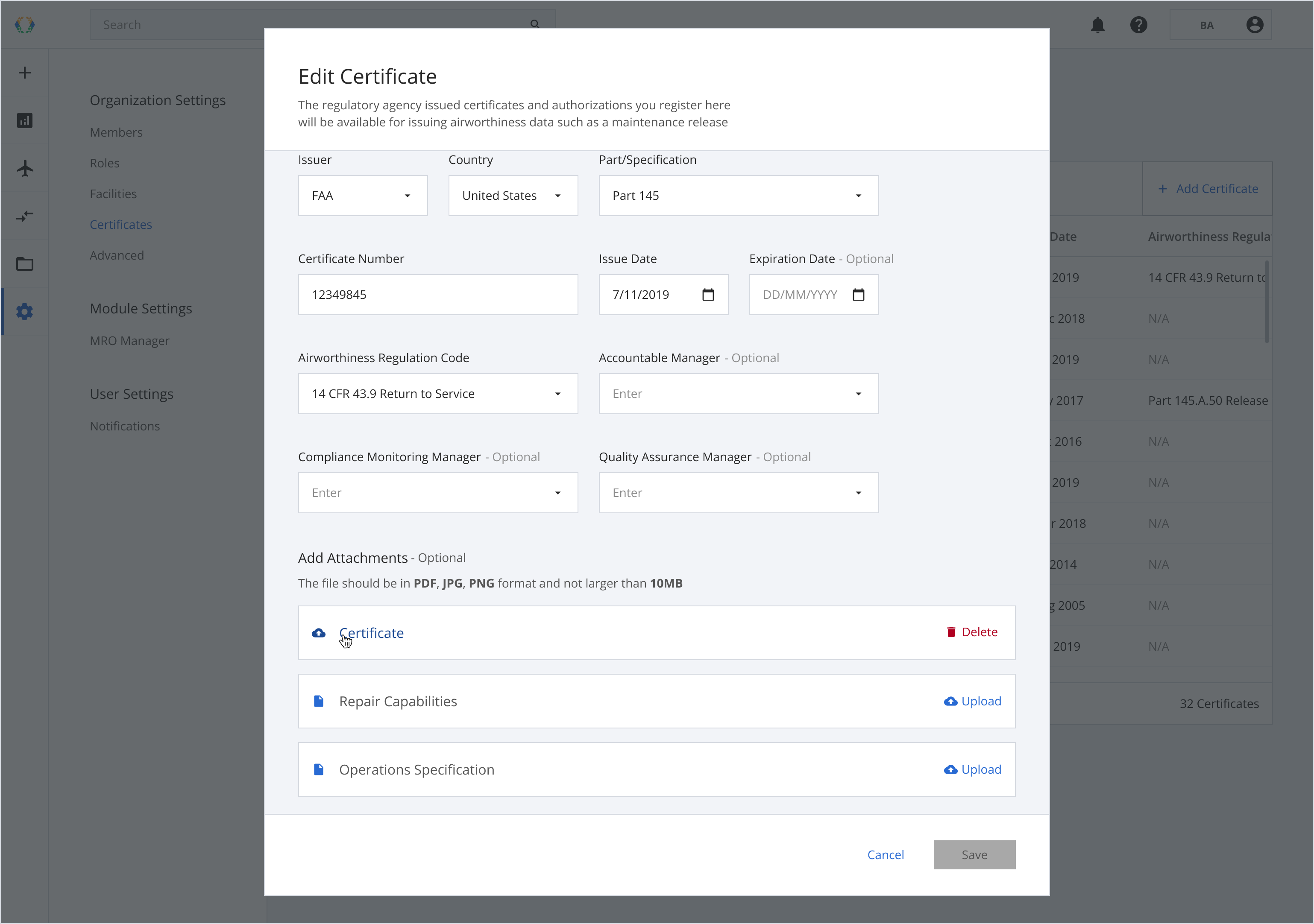The width and height of the screenshot is (1314, 924).
Task: Open Expiration Date calendar picker icon
Action: pos(858,294)
